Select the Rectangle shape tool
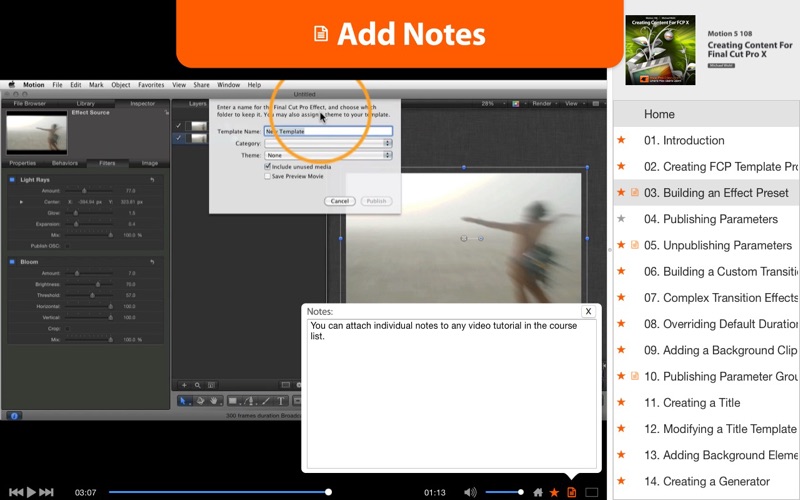The height and width of the screenshot is (500, 800). 233,401
